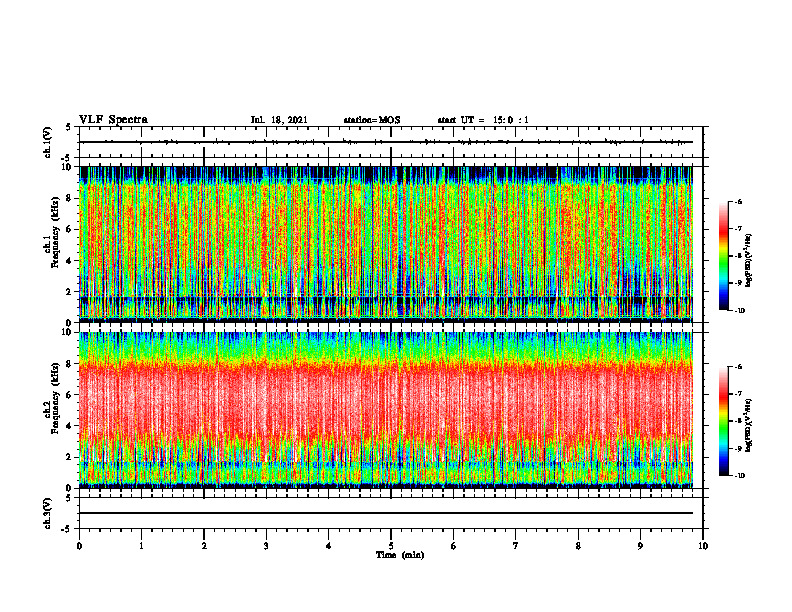The width and height of the screenshot is (792, 612).
Task: Click the ch.2 frequency spectrogram panel
Action: (386, 410)
